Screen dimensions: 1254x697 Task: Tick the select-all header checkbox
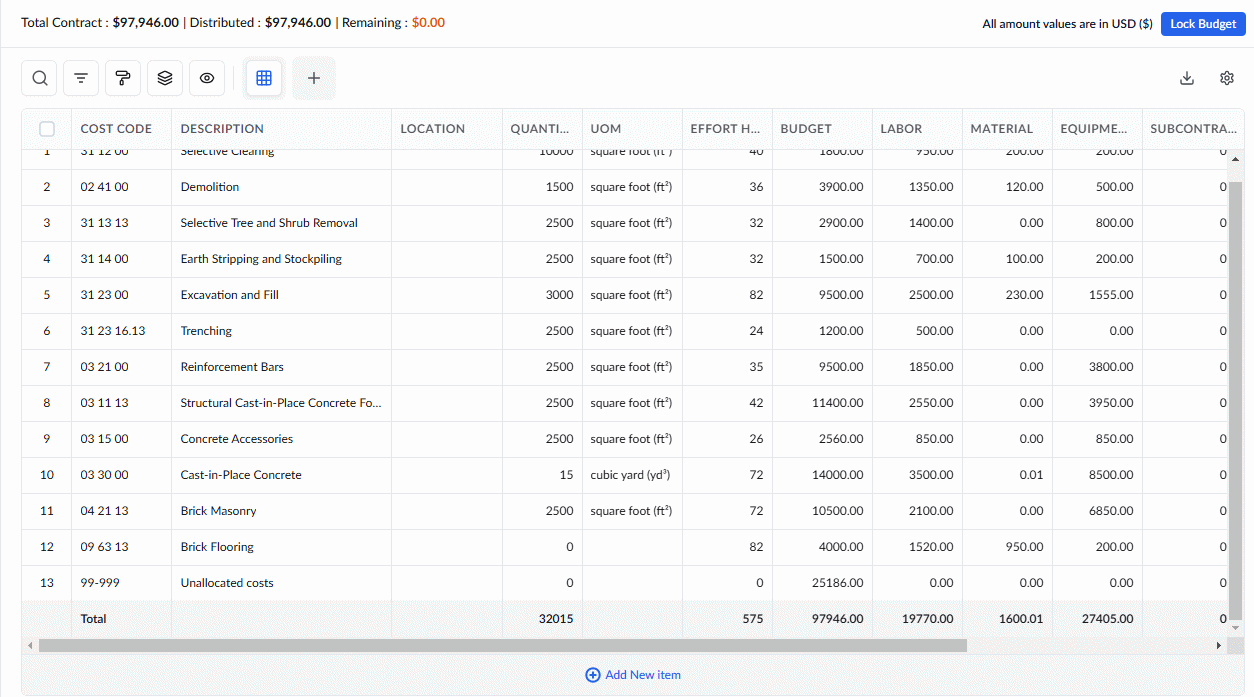click(x=47, y=129)
